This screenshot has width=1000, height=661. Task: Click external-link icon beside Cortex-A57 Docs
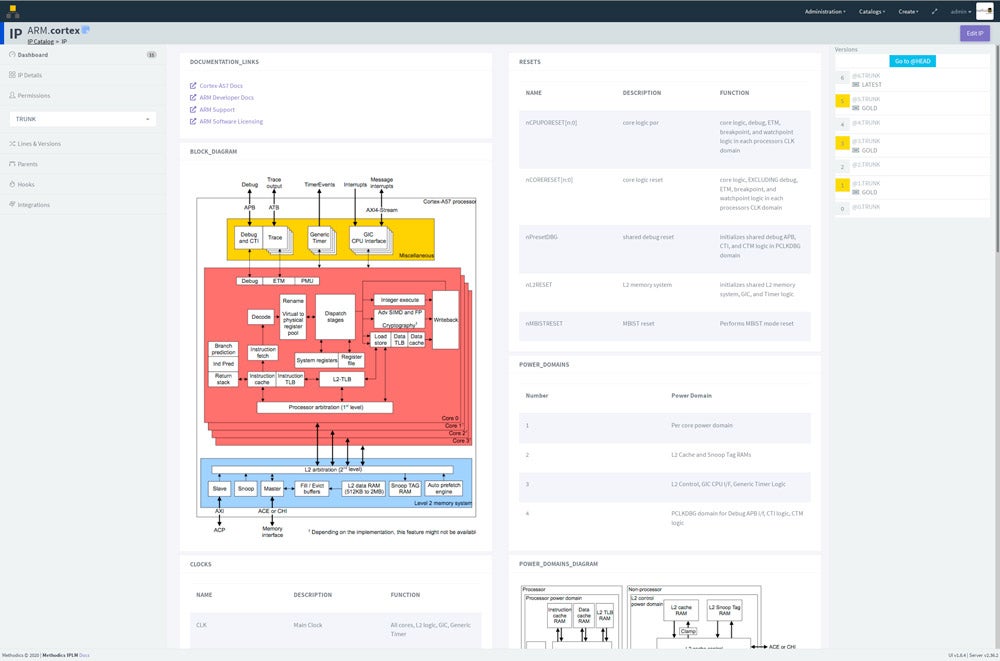[x=193, y=85]
